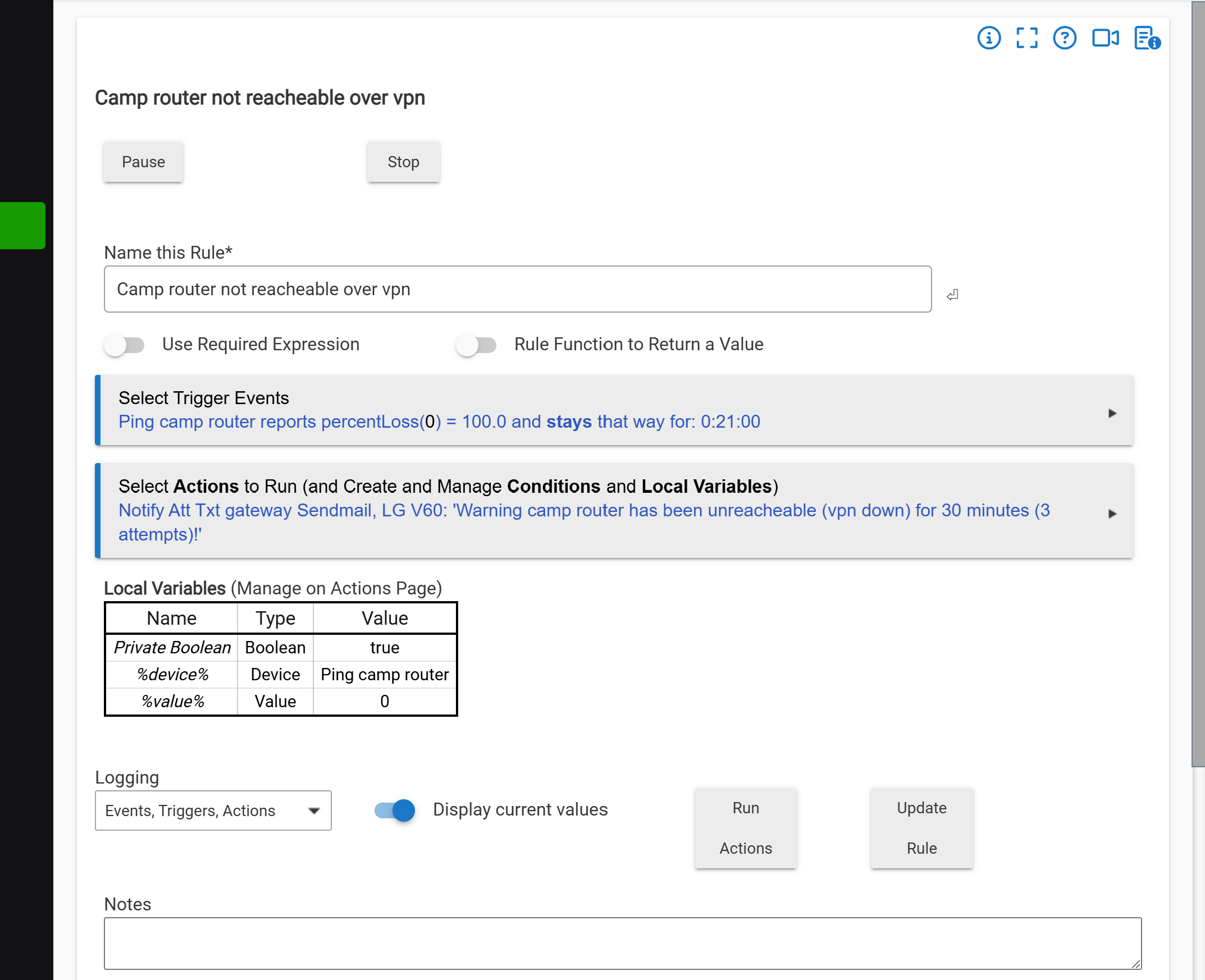Open the app info circle icon
1205x980 pixels.
click(x=989, y=38)
